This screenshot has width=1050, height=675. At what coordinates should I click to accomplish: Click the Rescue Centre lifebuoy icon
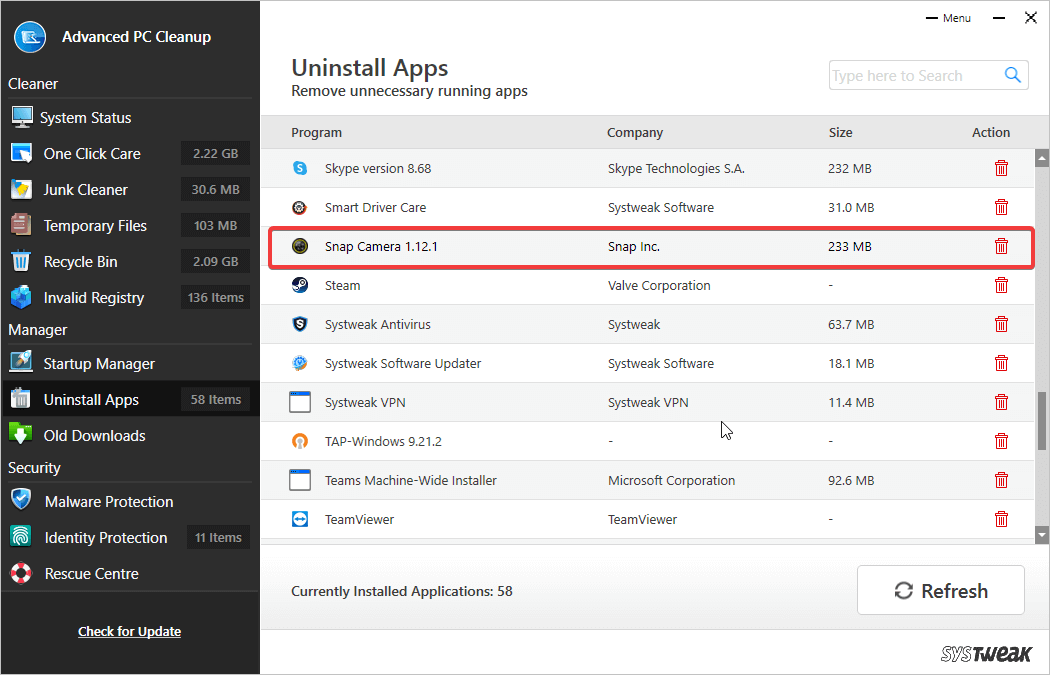(x=21, y=573)
